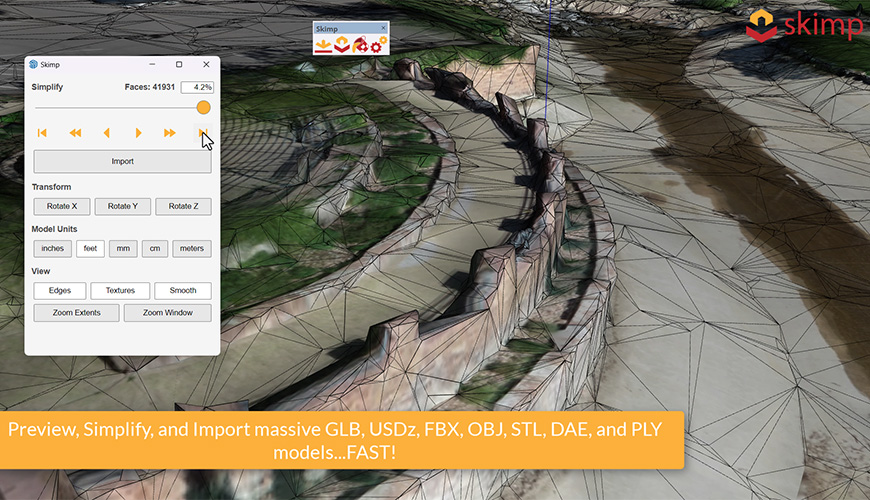Viewport: 870px width, 500px height.
Task: Toggle Textures view display
Action: 120,291
